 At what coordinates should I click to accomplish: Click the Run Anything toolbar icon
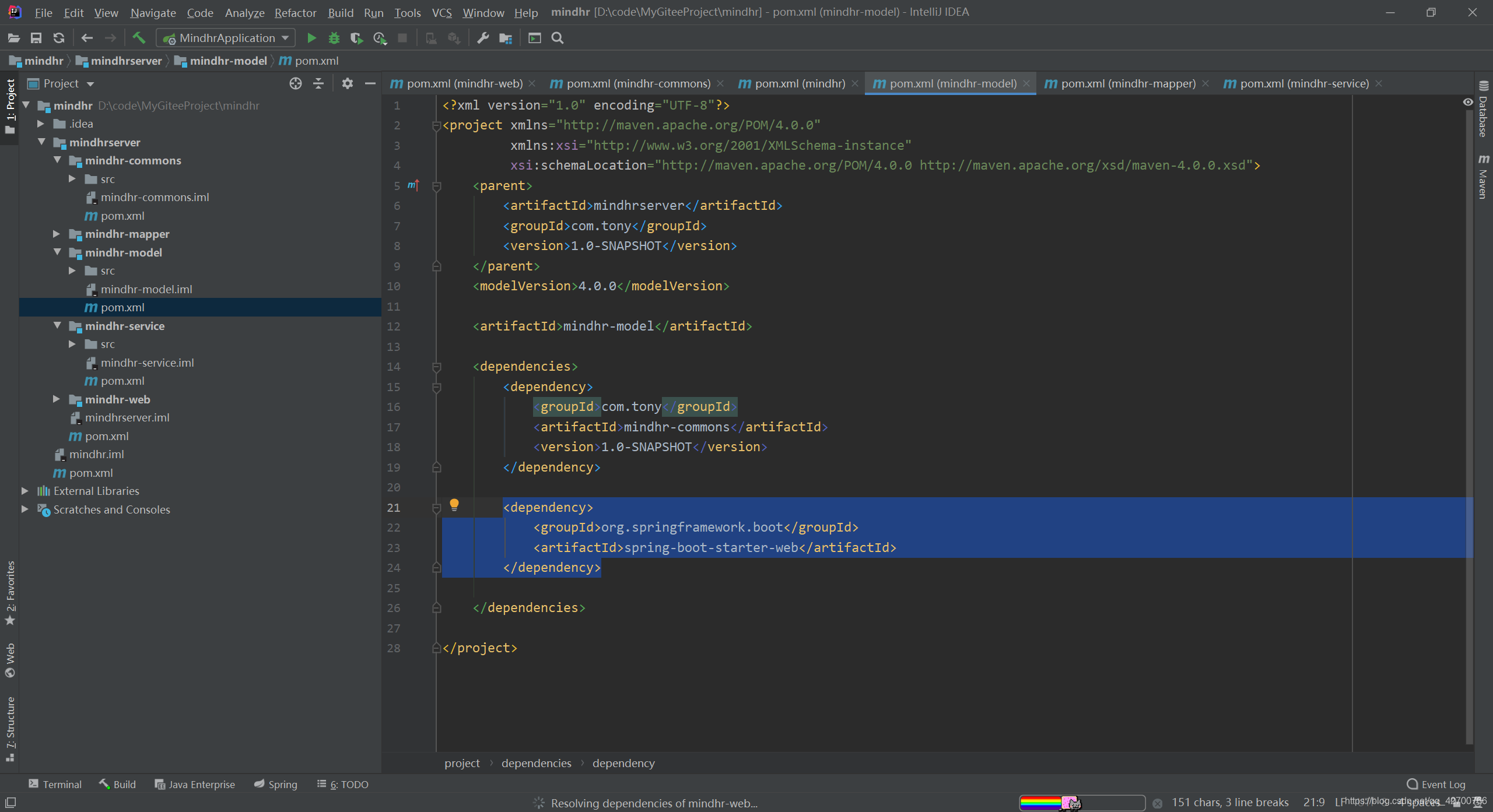[x=535, y=38]
